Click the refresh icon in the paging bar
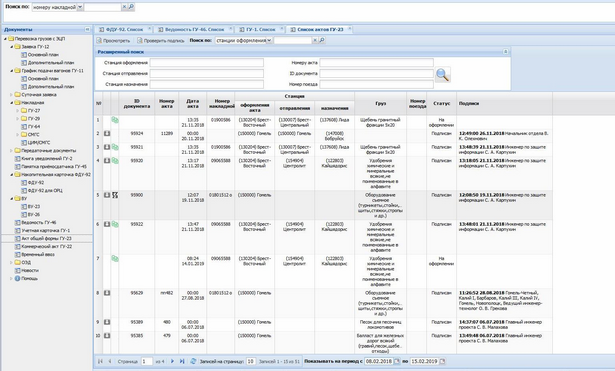 193,361
